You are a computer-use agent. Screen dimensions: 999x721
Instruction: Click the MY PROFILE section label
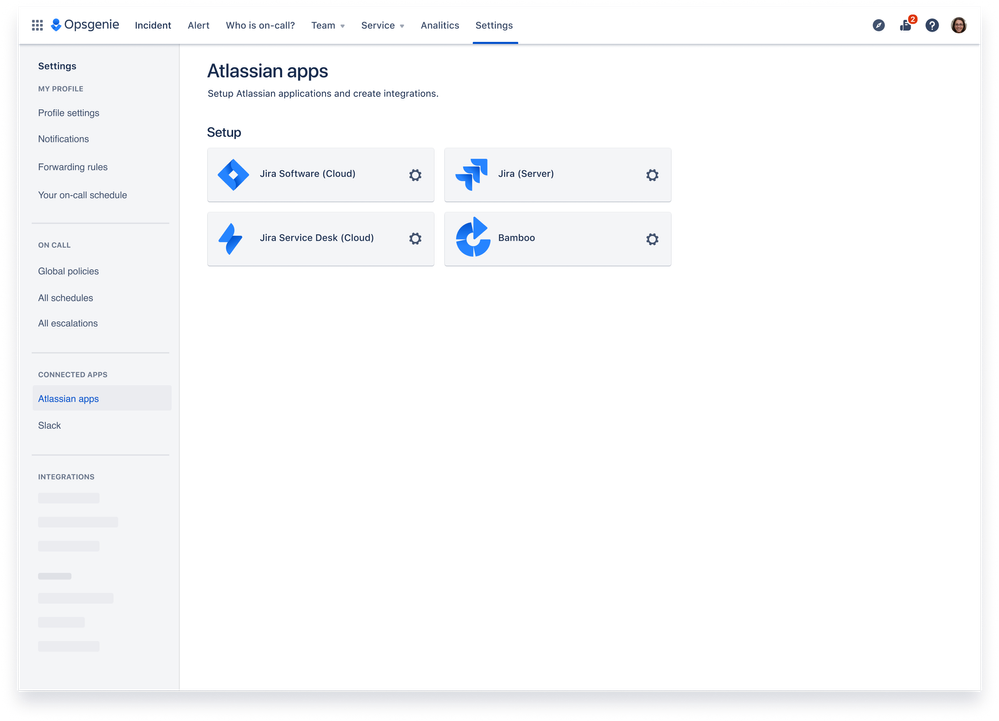pyautogui.click(x=61, y=89)
